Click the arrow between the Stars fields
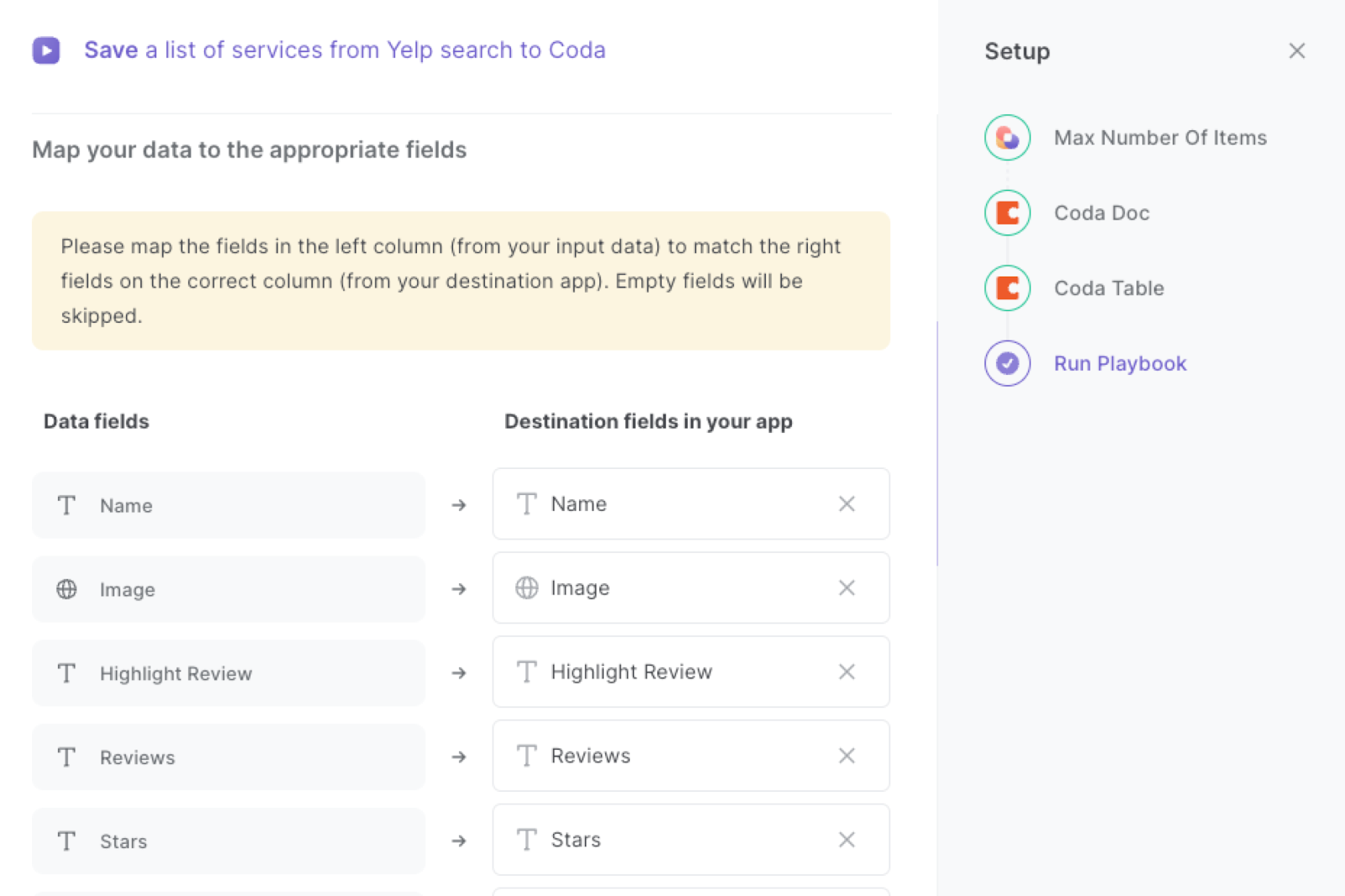This screenshot has height=896, width=1345. pos(459,841)
